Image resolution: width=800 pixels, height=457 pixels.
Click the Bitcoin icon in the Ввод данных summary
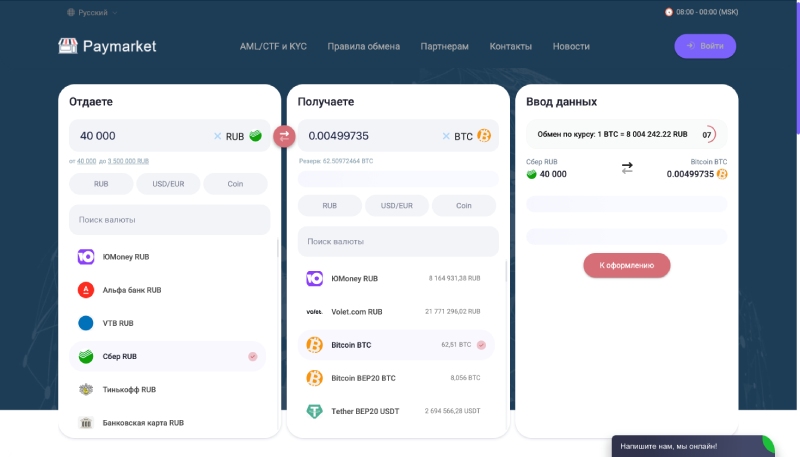pyautogui.click(x=722, y=174)
